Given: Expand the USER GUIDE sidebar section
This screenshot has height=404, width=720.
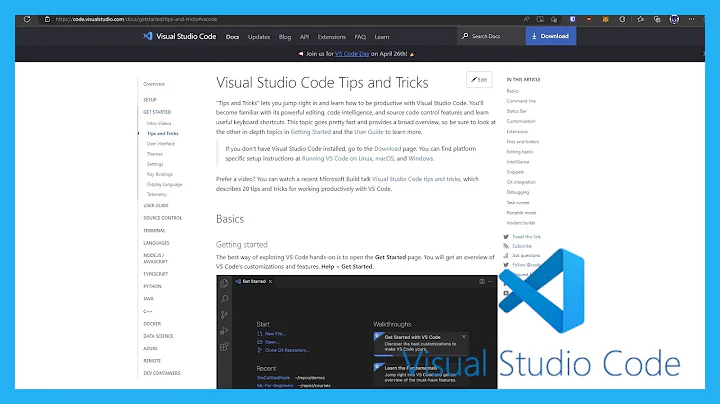Looking at the screenshot, I should tap(156, 206).
